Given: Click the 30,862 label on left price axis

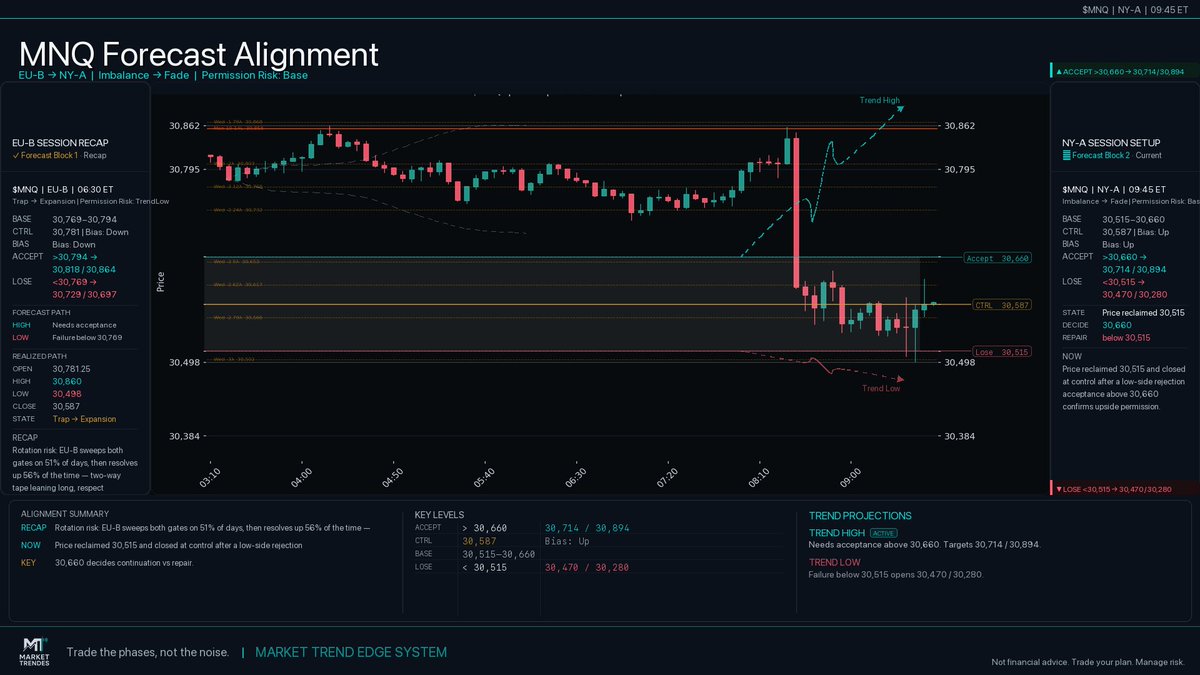Looking at the screenshot, I should coord(184,126).
